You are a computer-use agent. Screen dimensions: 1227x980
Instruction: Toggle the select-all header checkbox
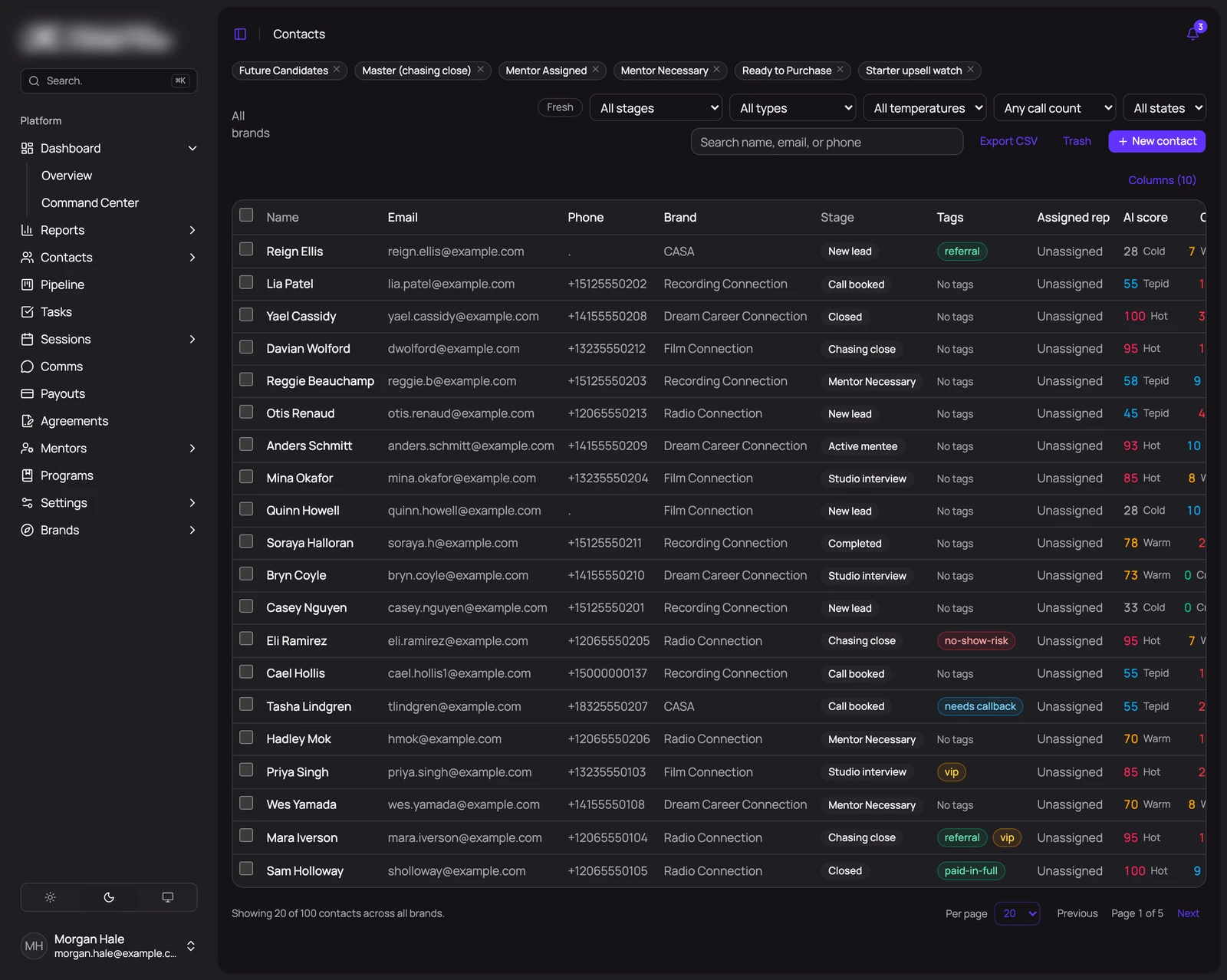pyautogui.click(x=246, y=215)
